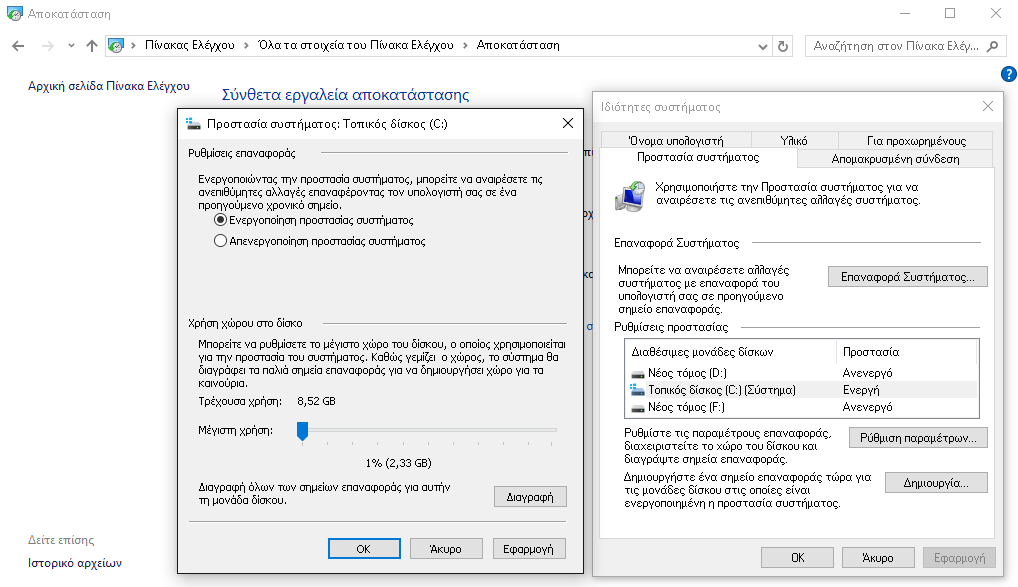The width and height of the screenshot is (1018, 587).
Task: Close the Ιδιότητες συστήματος window
Action: (987, 106)
